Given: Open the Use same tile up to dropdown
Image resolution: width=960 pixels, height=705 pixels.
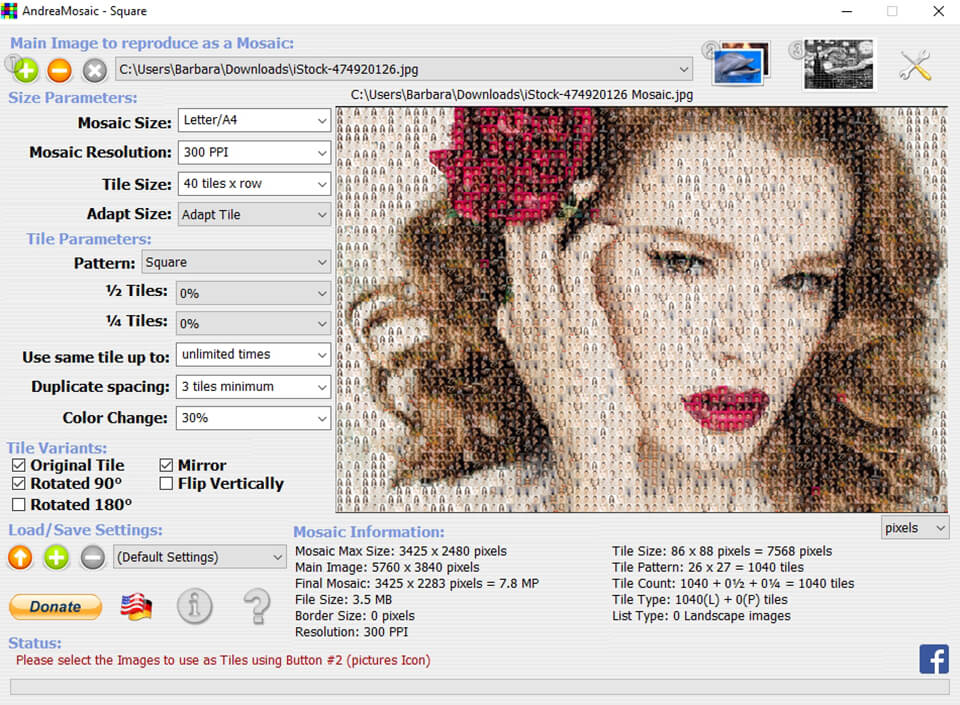Looking at the screenshot, I should click(253, 354).
